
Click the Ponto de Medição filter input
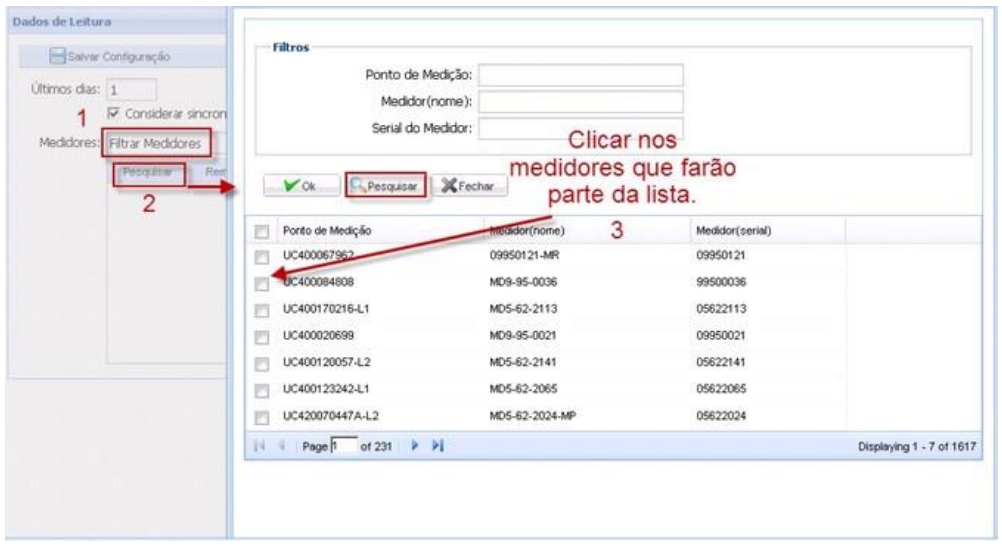[x=581, y=76]
